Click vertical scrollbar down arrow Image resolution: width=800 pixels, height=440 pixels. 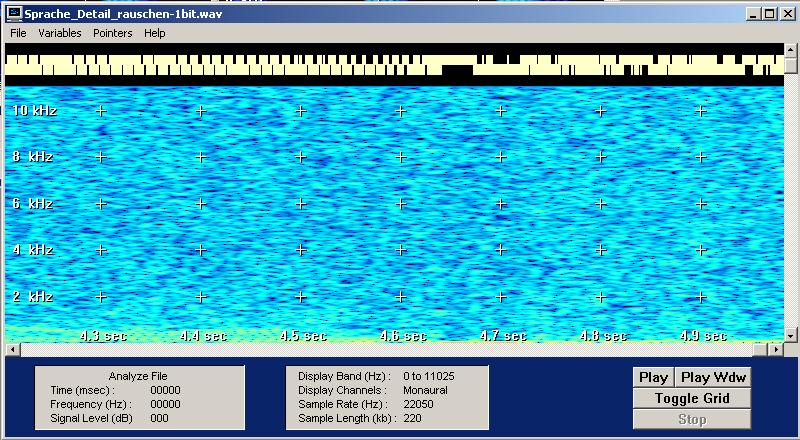tap(790, 335)
